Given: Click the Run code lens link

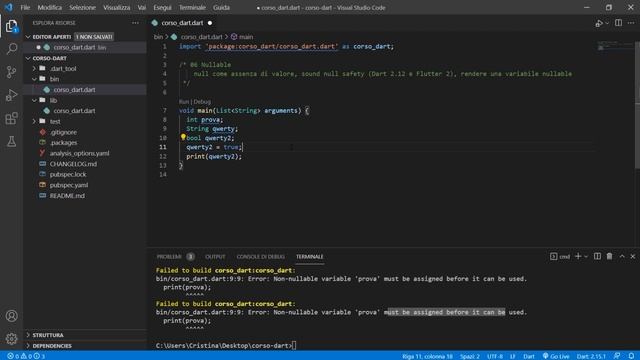Looking at the screenshot, I should tap(184, 102).
